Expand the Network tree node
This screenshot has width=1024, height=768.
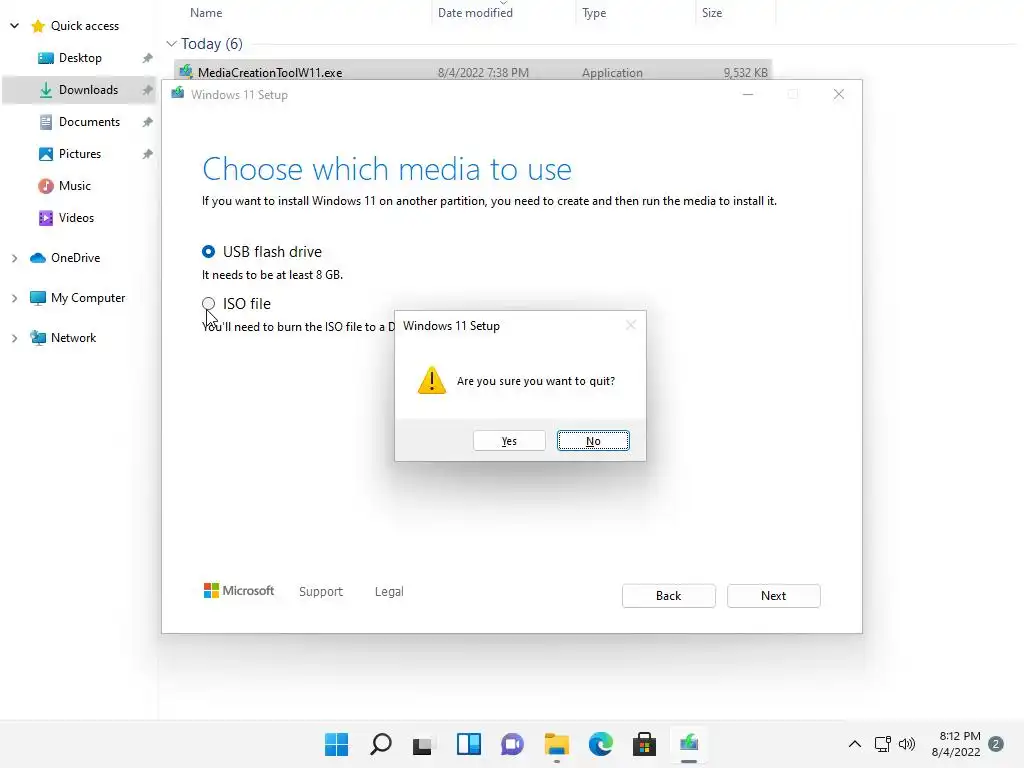pos(14,338)
